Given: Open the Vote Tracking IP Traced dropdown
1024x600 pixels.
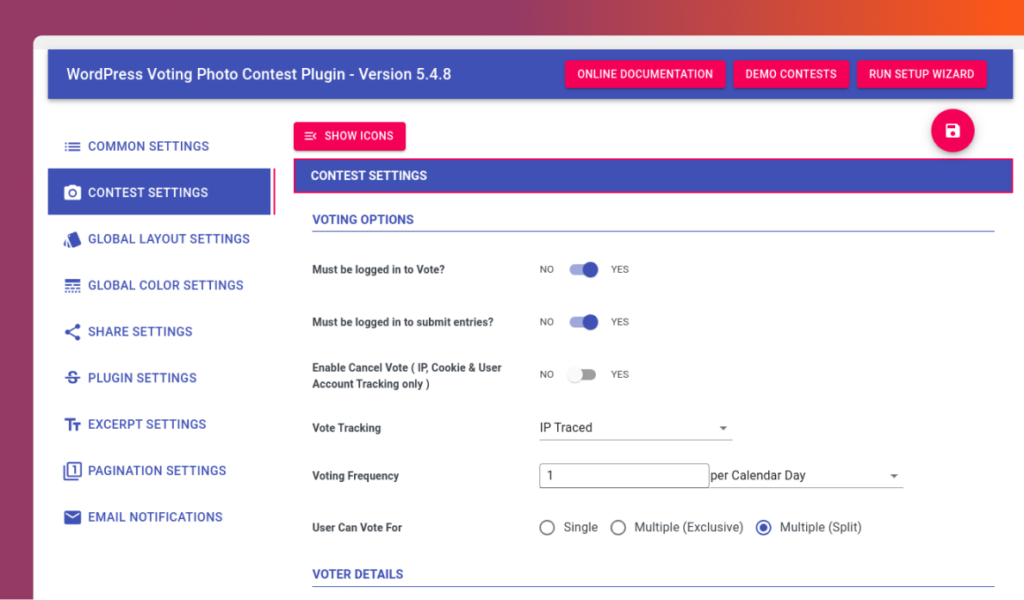Looking at the screenshot, I should click(635, 428).
